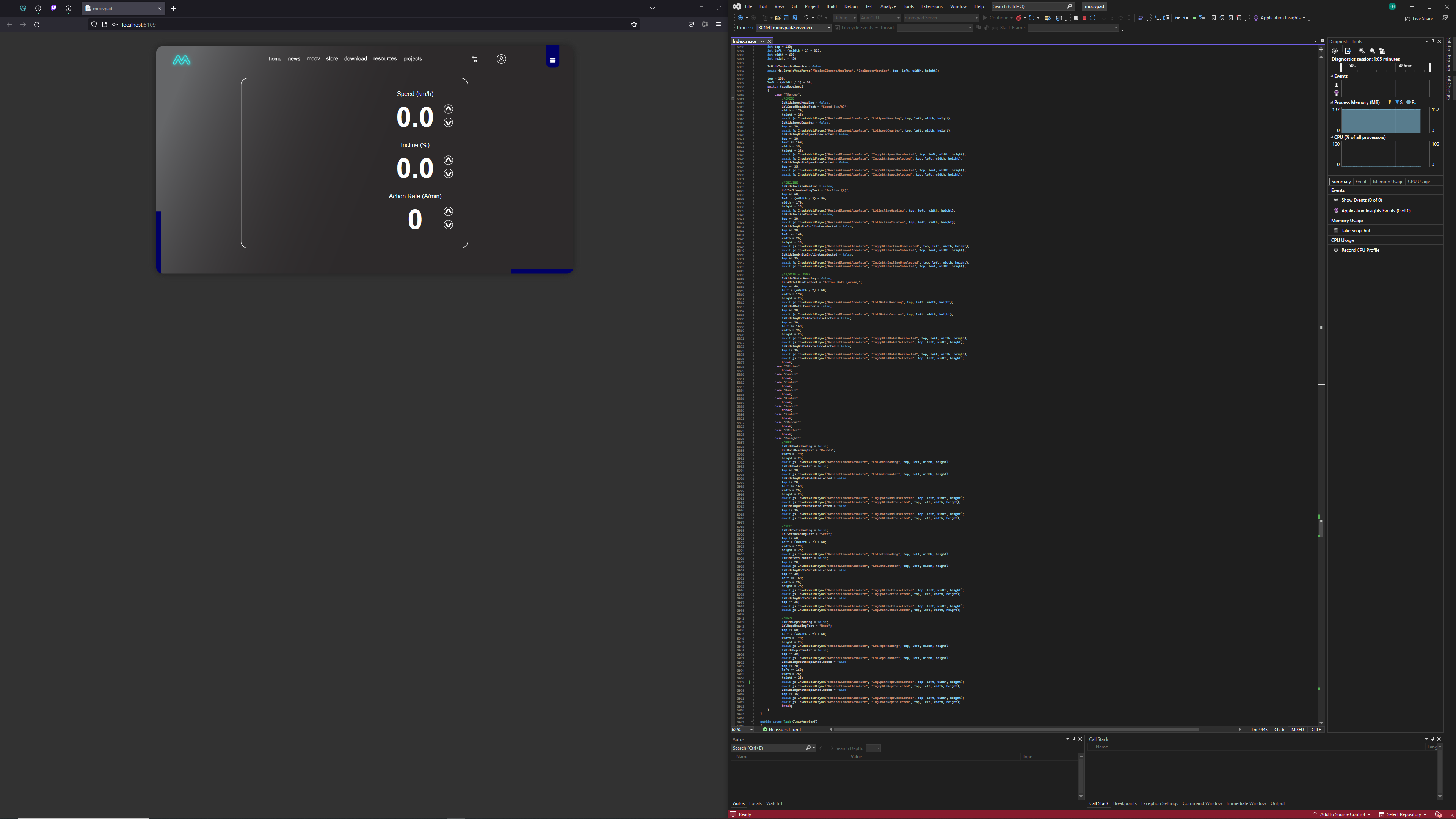Open the notifications bell in VS status bar
This screenshot has height=819, width=1456.
[1439, 814]
